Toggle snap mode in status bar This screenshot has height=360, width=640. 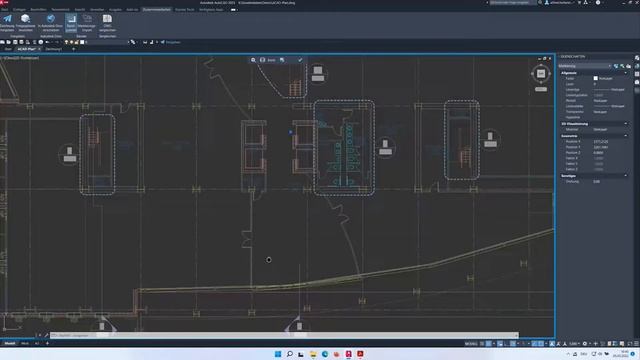489,344
